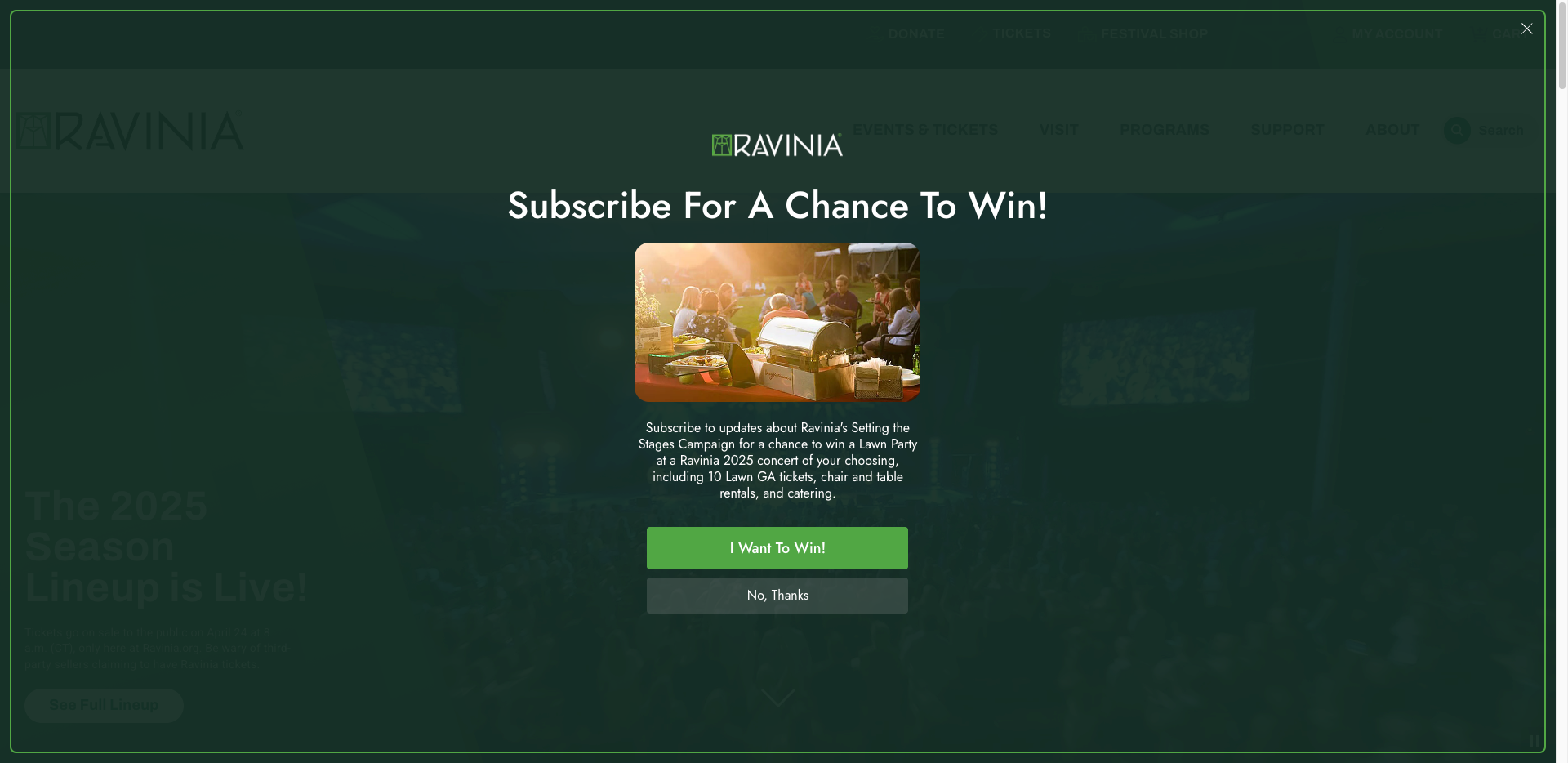The image size is (1568, 763).
Task: Click the Ravinia logo in the popup
Action: tap(777, 145)
